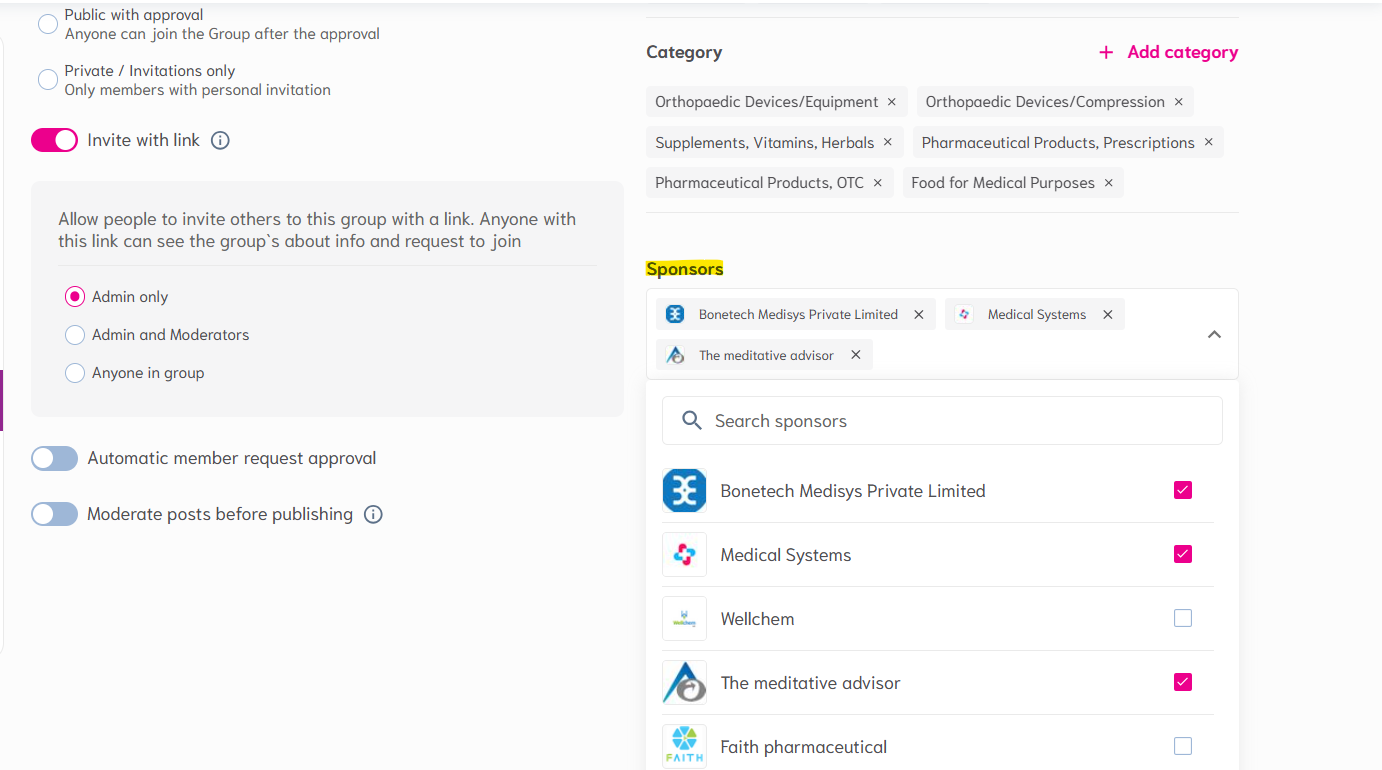Enable Moderate posts before publishing toggle
Image resolution: width=1382 pixels, height=770 pixels.
54,515
